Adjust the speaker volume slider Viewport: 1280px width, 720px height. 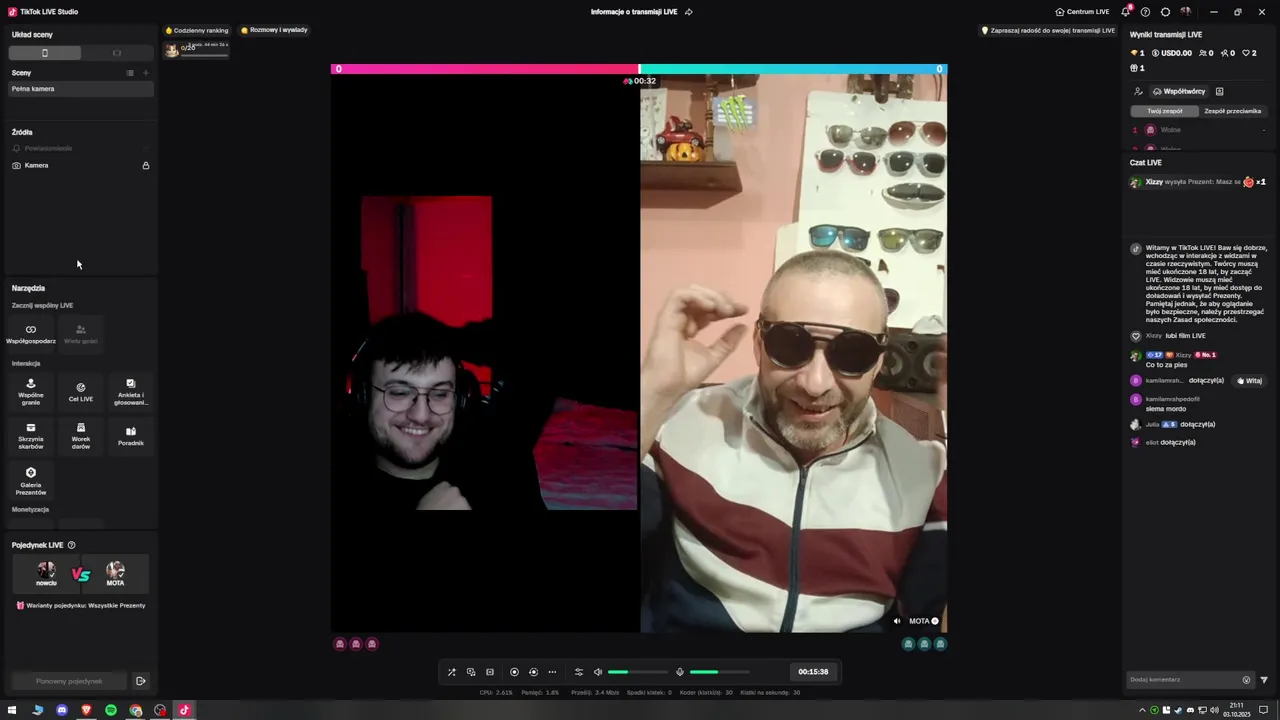pos(637,672)
